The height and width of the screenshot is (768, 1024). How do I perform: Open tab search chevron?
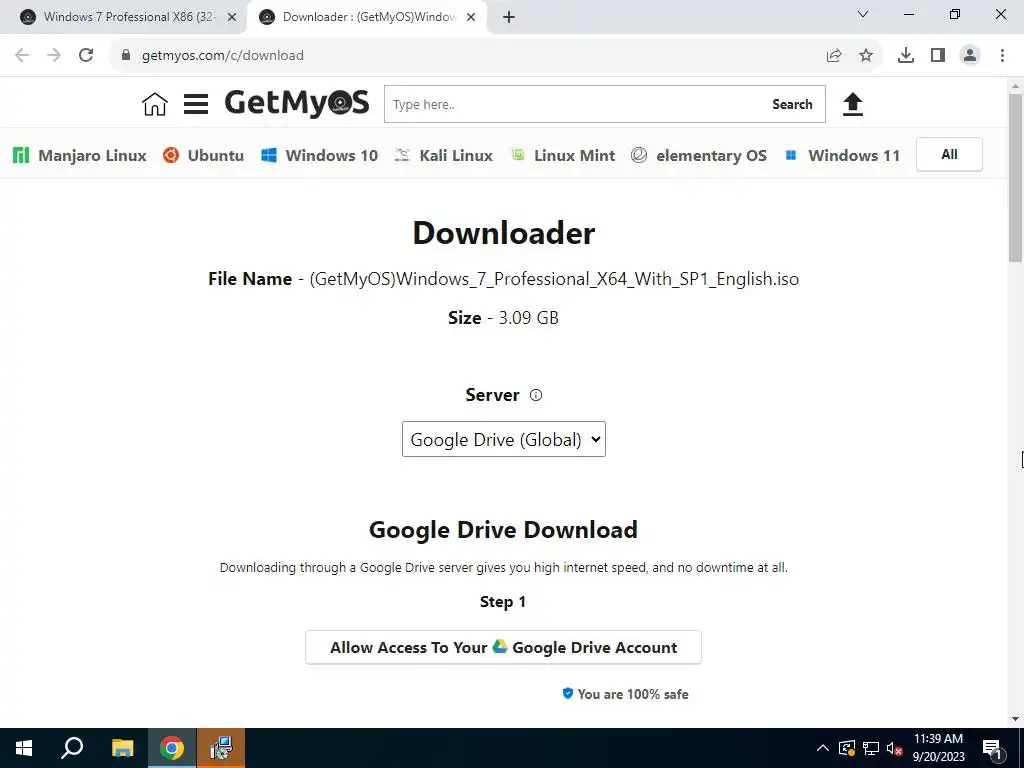(863, 14)
